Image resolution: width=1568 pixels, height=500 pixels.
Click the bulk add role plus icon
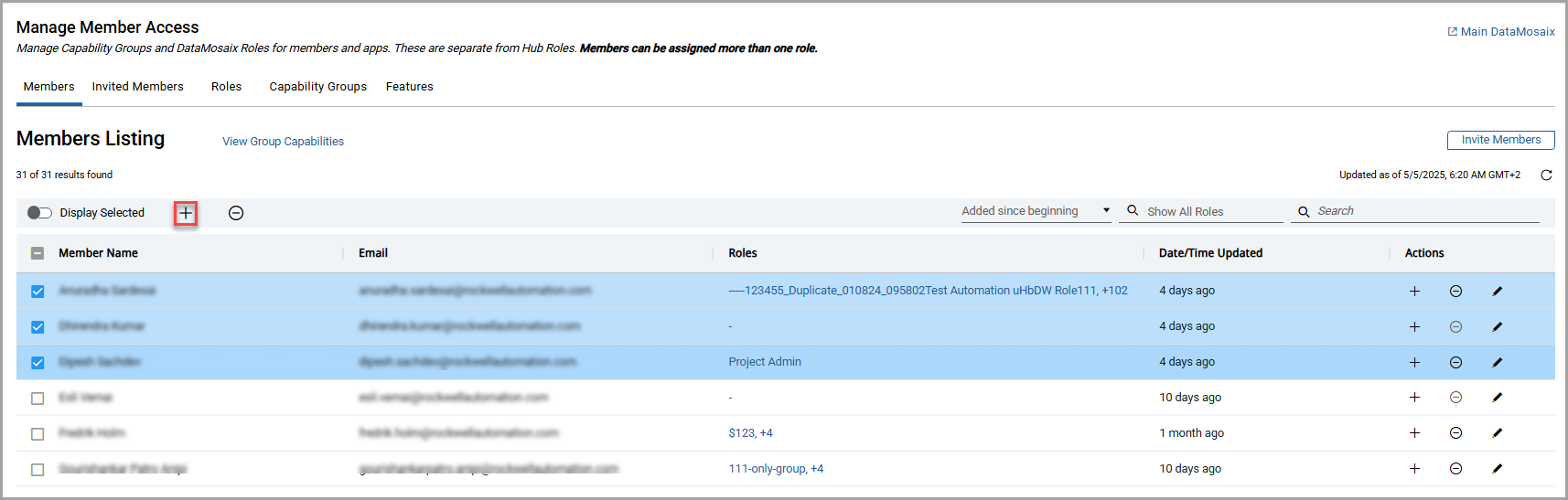pos(186,213)
